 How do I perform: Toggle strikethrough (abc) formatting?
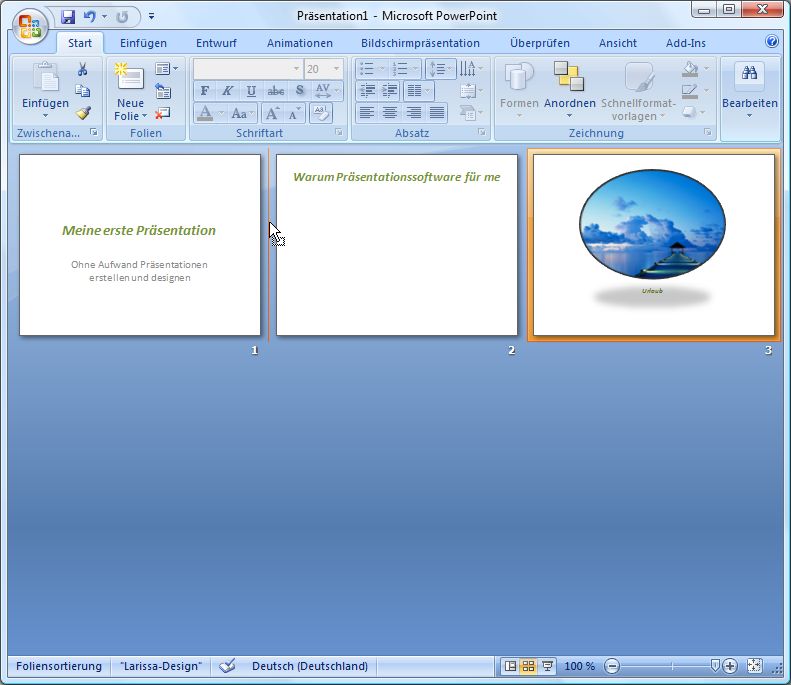(x=275, y=91)
